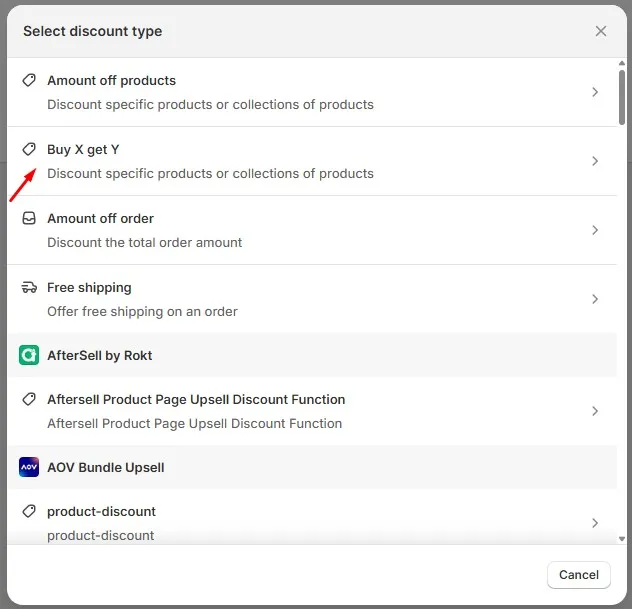Viewport: 632px width, 609px height.
Task: Click the gray product-discount subtitle text
Action: point(101,536)
